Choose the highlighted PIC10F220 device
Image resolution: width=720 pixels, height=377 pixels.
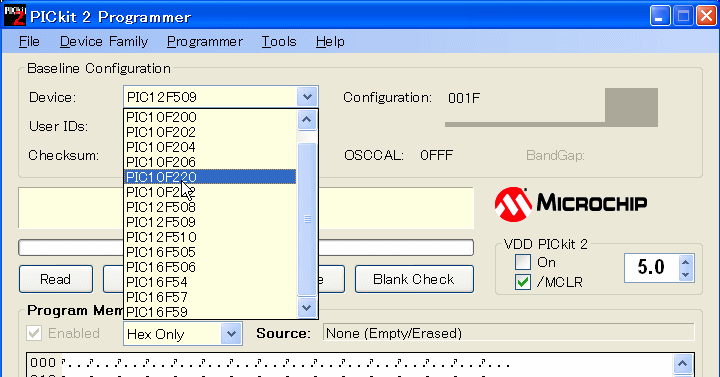210,177
